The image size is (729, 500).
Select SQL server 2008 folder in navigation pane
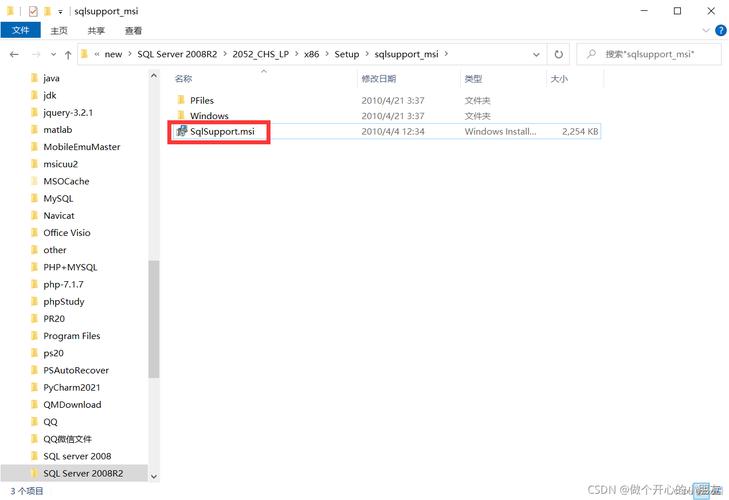point(77,457)
